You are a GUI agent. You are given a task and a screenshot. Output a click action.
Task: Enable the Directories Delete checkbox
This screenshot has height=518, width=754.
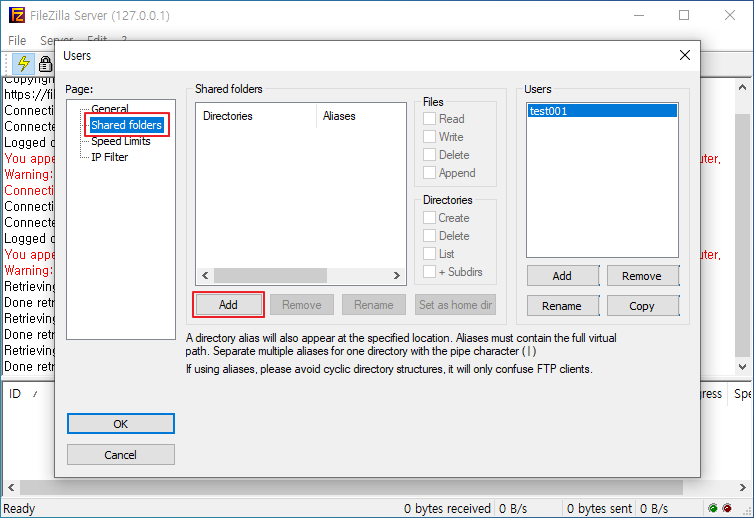tap(429, 236)
